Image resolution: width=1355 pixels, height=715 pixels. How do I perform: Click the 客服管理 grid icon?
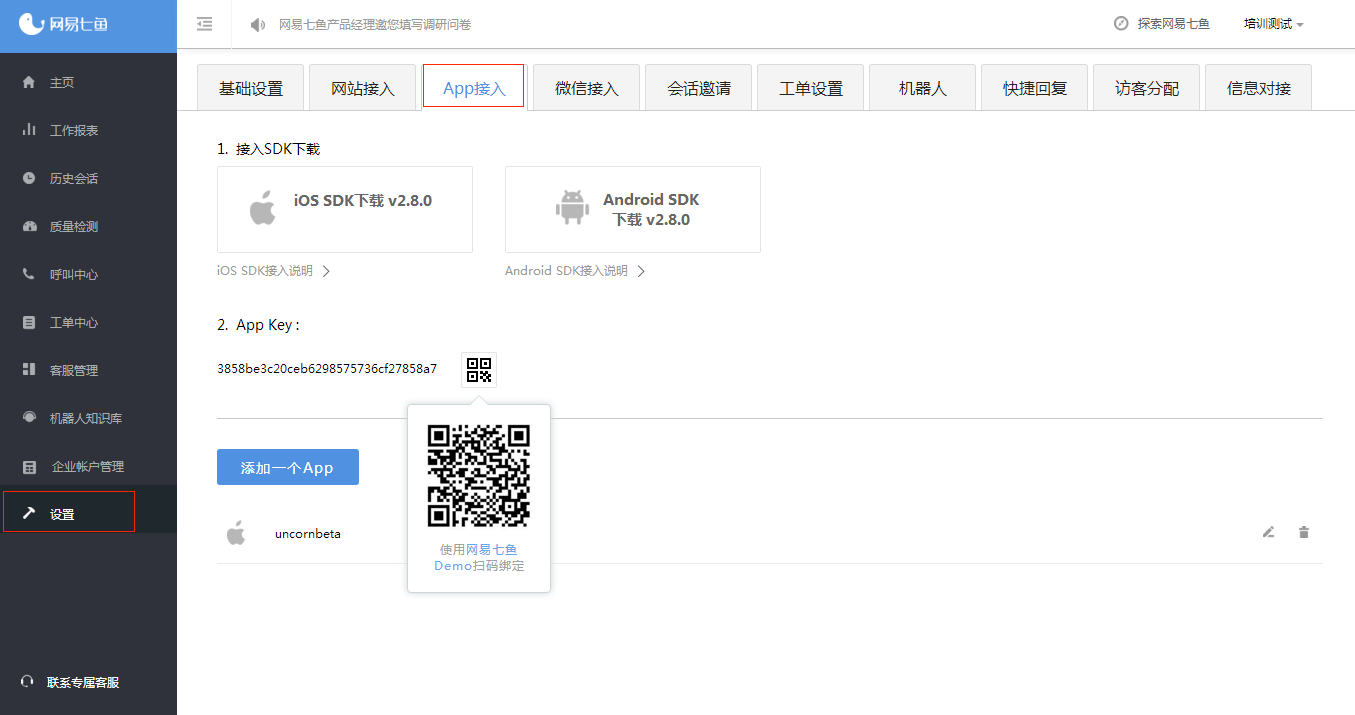29,370
